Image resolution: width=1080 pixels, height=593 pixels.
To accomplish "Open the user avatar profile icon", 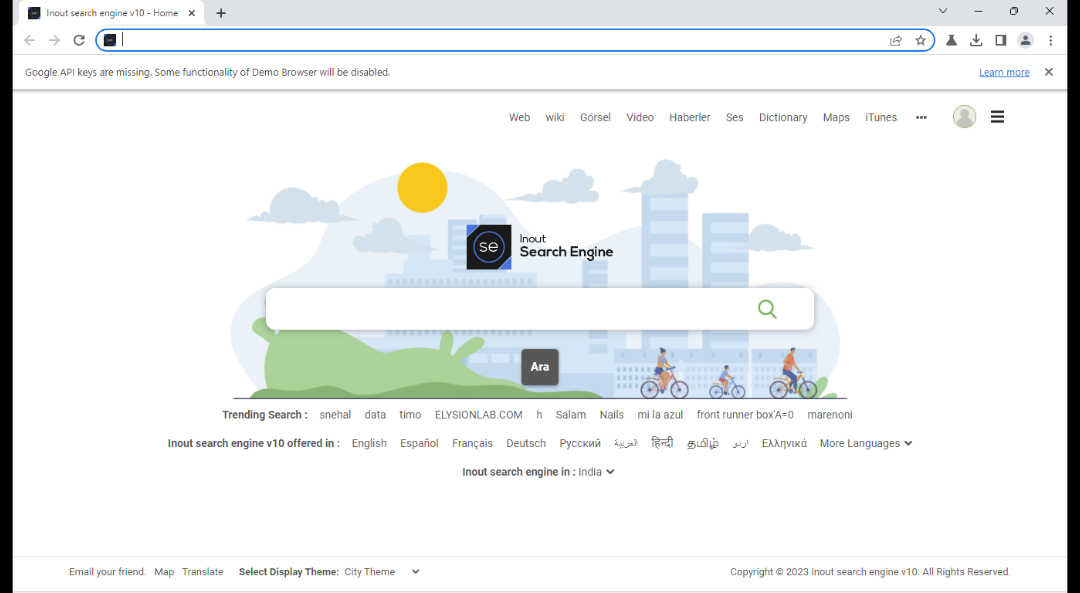I will pos(964,116).
